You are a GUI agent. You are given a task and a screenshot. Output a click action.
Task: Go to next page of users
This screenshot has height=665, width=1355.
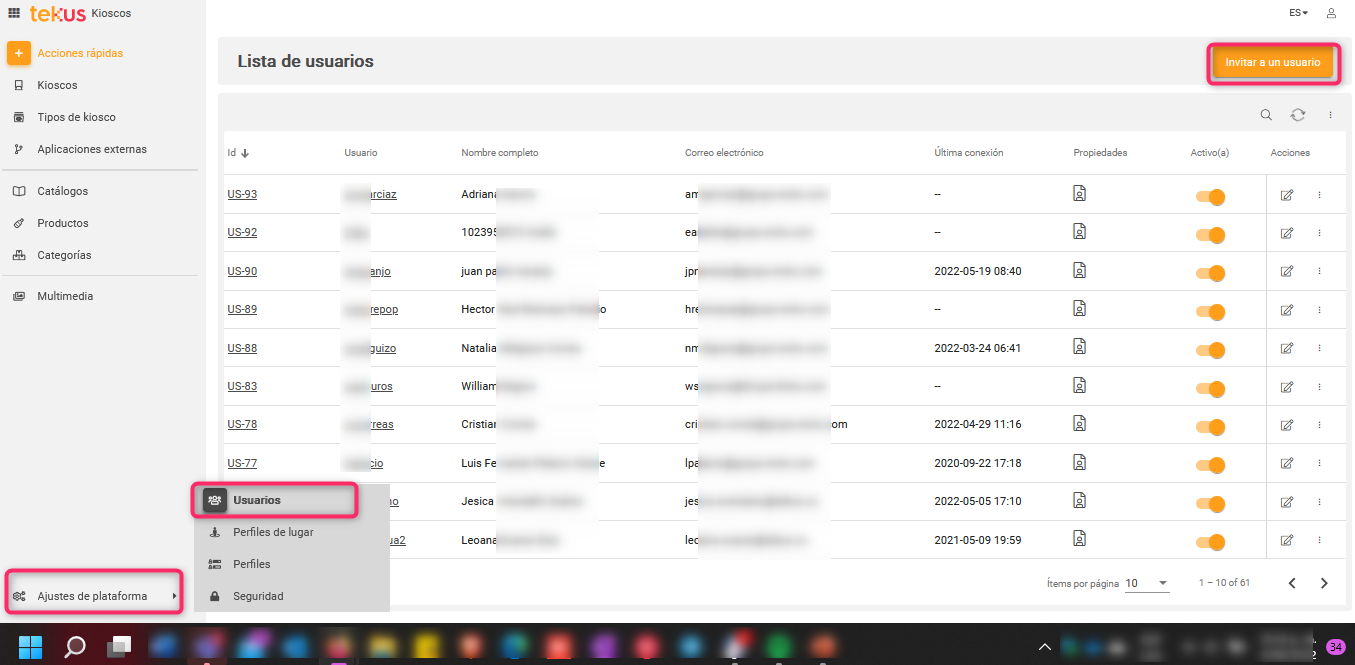coord(1324,583)
